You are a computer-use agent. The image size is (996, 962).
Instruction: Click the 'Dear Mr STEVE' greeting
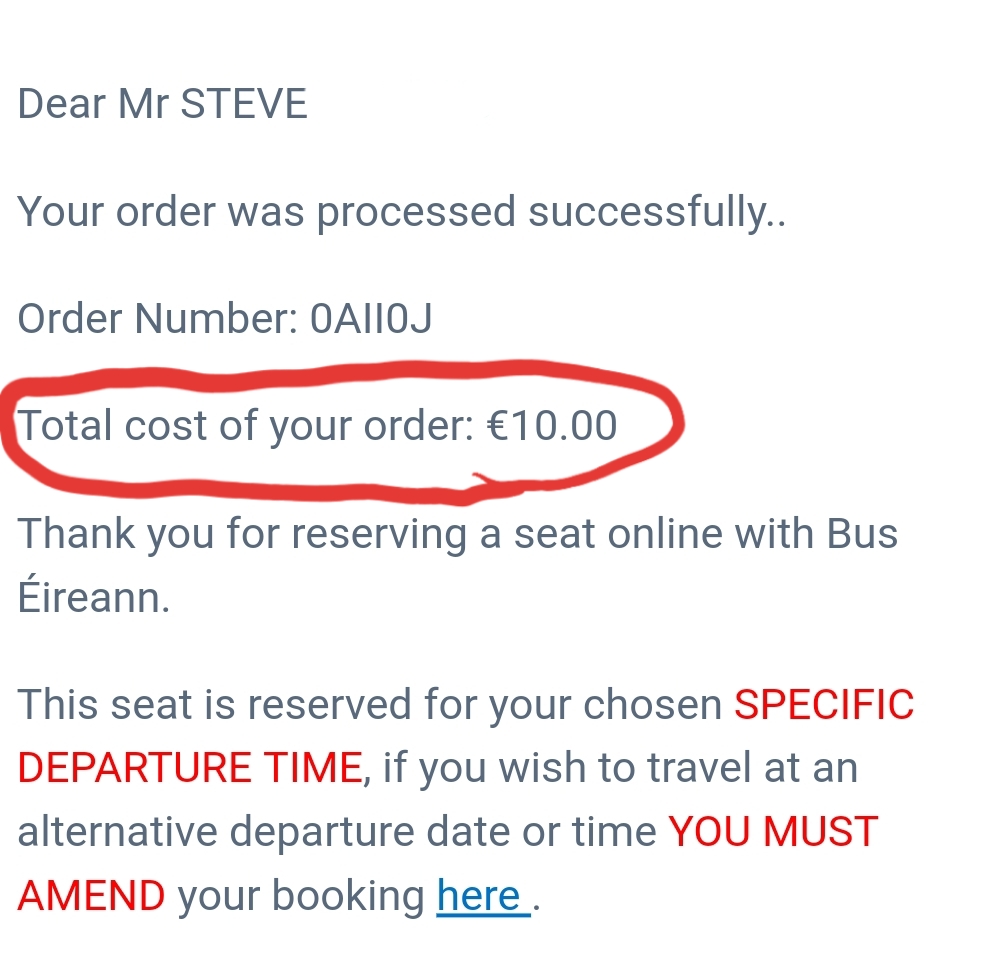(x=162, y=104)
